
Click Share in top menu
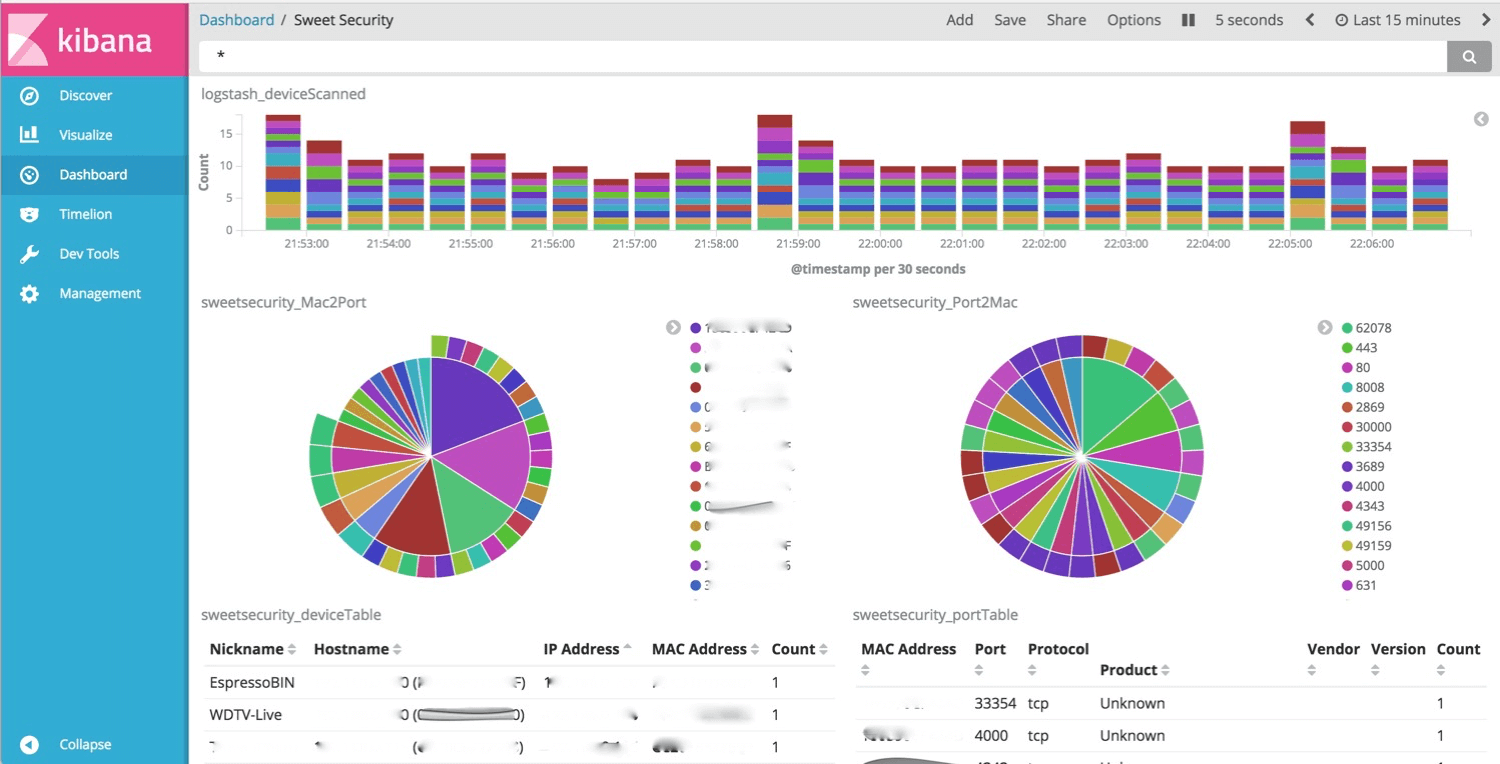coord(1066,20)
